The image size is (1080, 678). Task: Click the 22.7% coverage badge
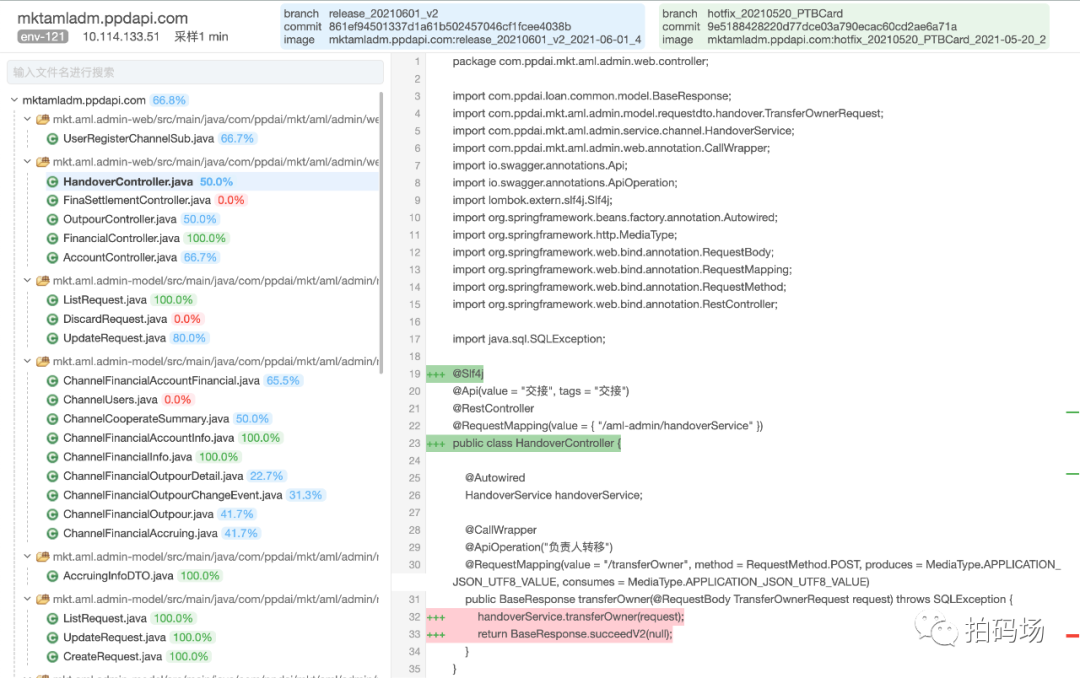267,476
